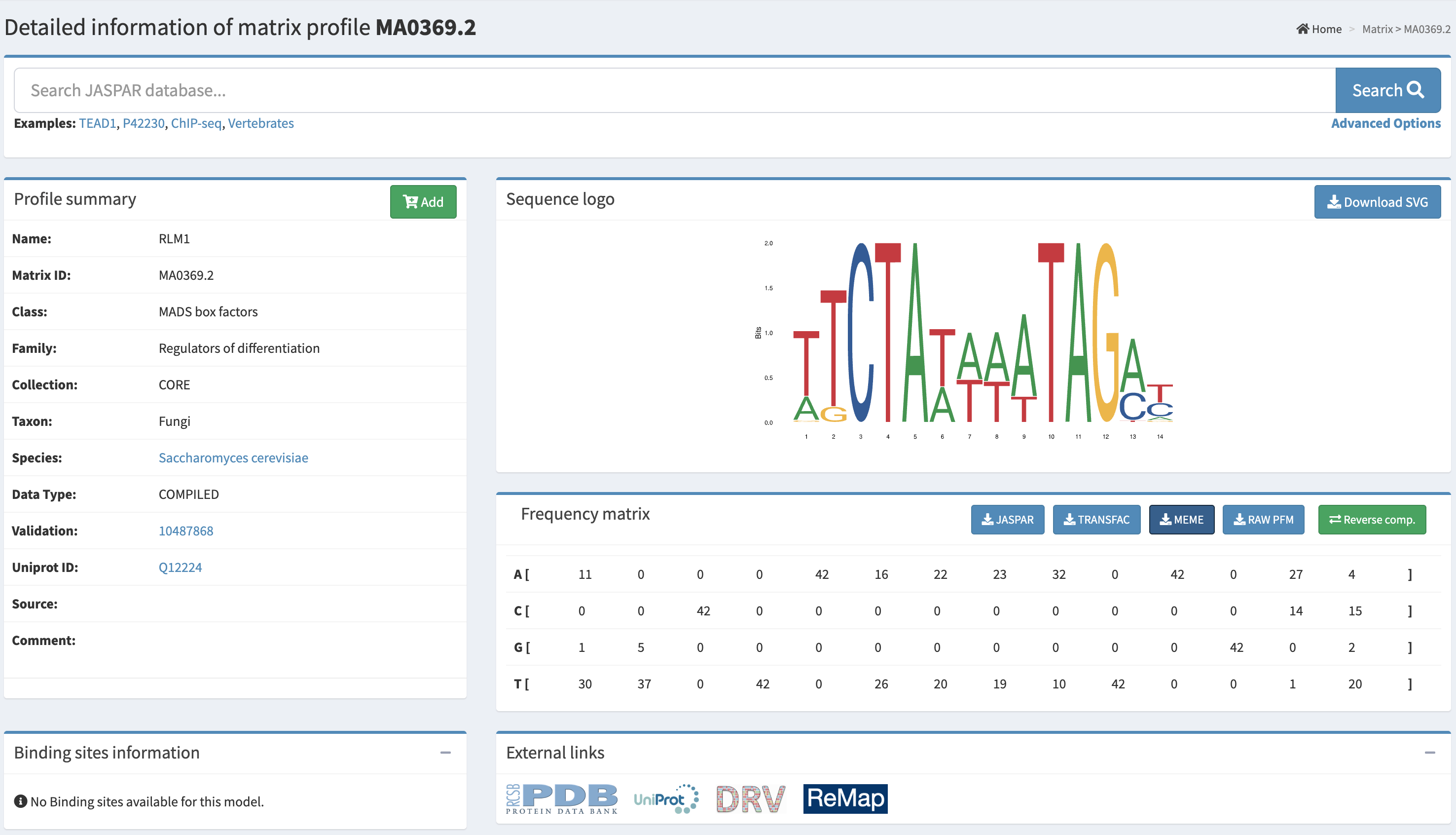The height and width of the screenshot is (835, 1456).
Task: Click the Search magnifier button
Action: point(1387,90)
